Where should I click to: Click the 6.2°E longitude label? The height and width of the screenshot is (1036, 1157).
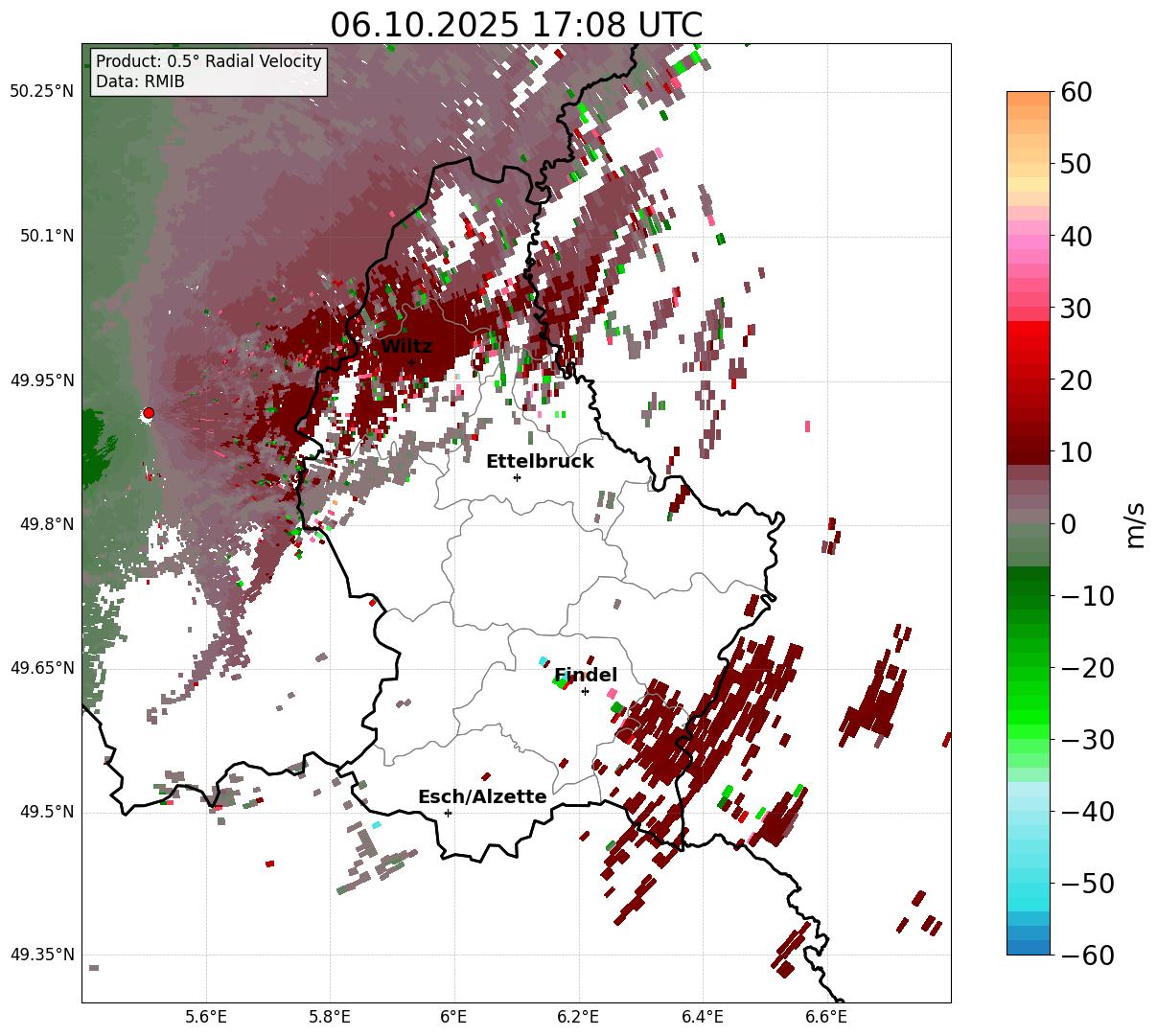coord(579,1016)
